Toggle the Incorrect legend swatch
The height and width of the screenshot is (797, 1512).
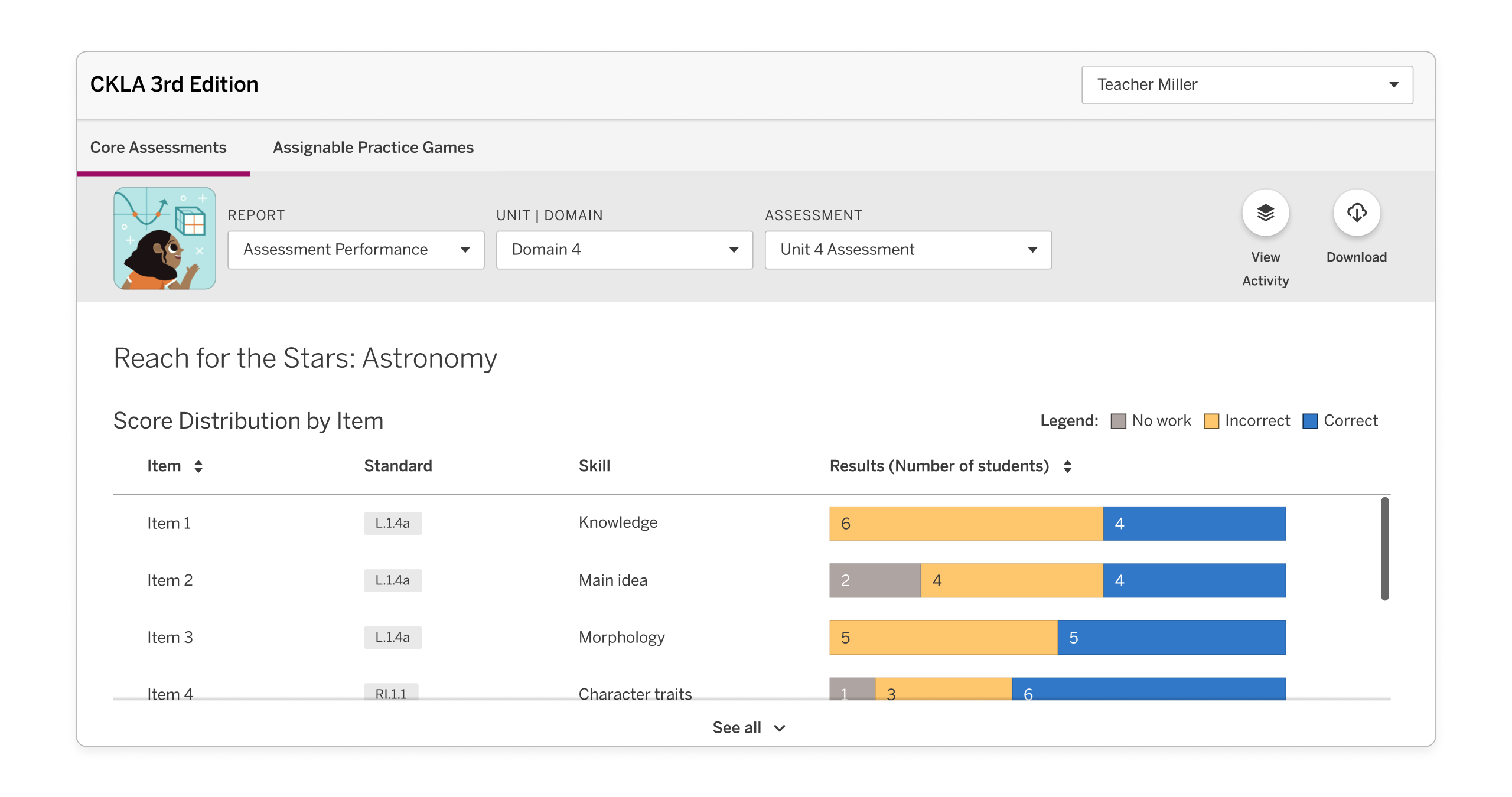tap(1211, 420)
